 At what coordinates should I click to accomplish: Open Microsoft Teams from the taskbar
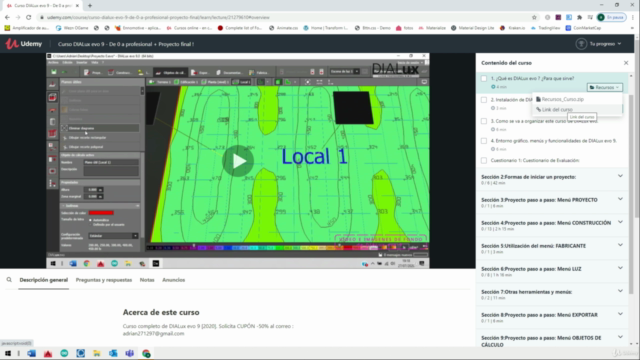tap(129, 353)
